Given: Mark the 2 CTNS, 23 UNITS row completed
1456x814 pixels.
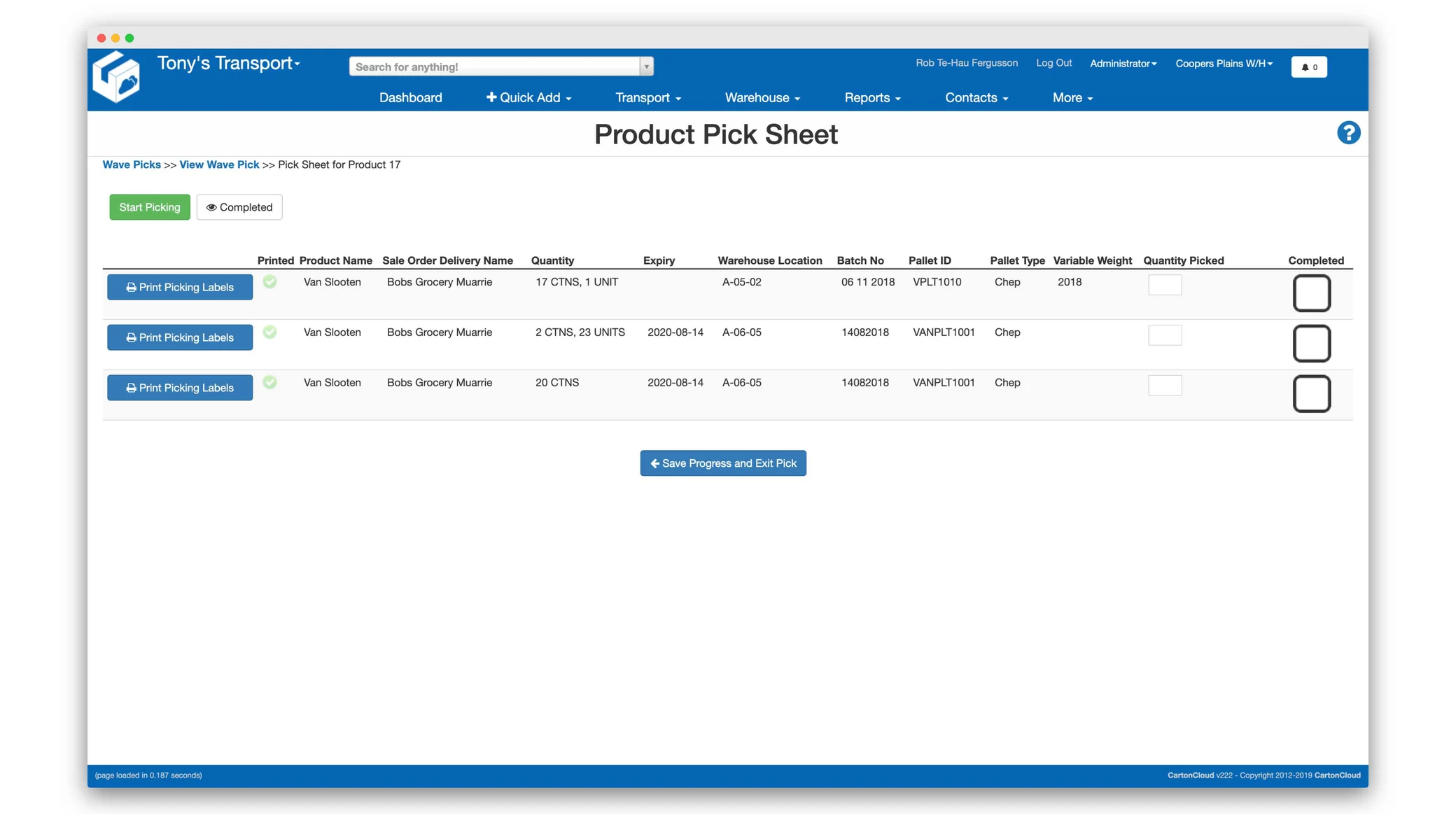Looking at the screenshot, I should point(1311,344).
